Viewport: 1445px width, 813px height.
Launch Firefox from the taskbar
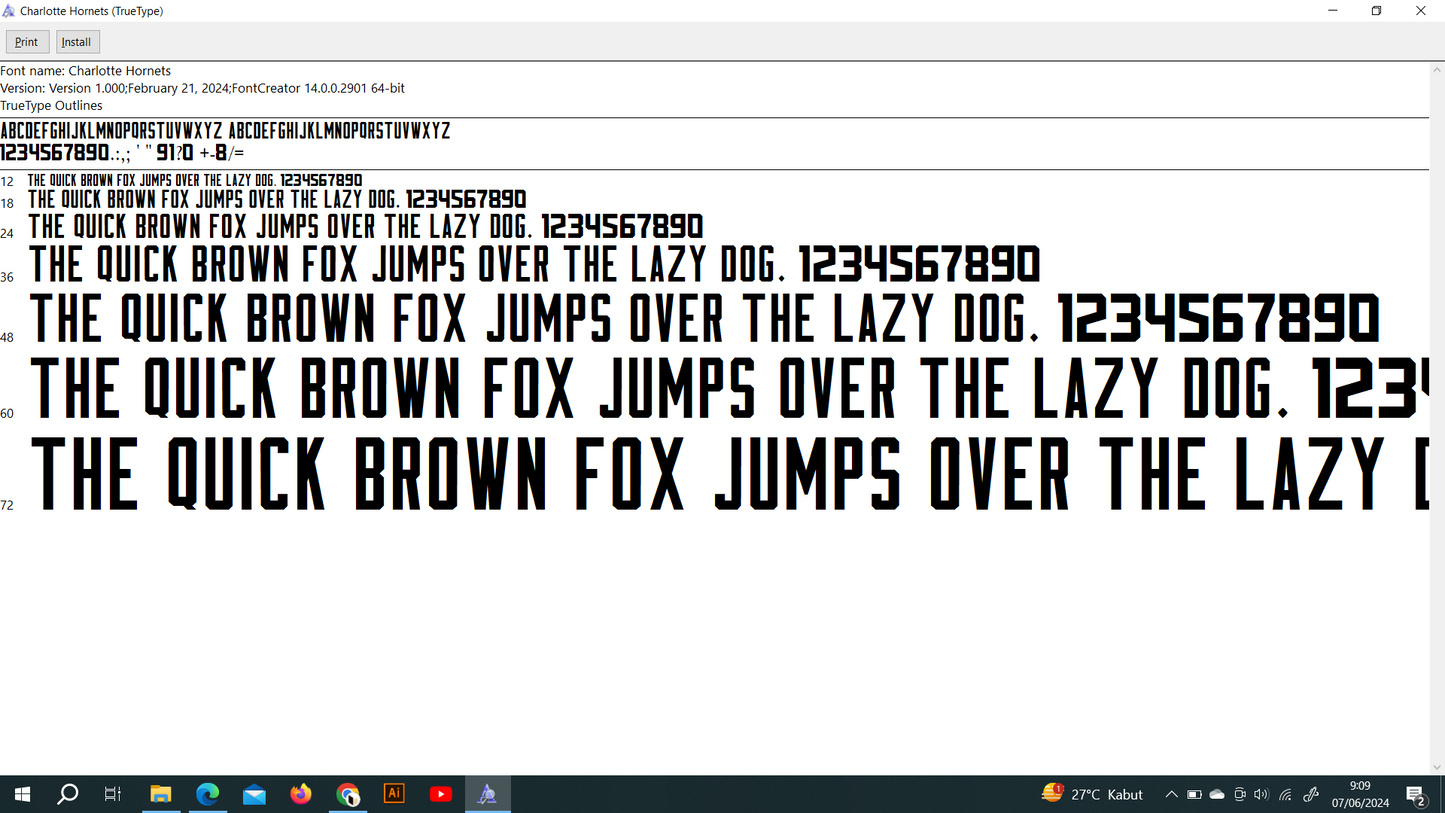(x=301, y=794)
